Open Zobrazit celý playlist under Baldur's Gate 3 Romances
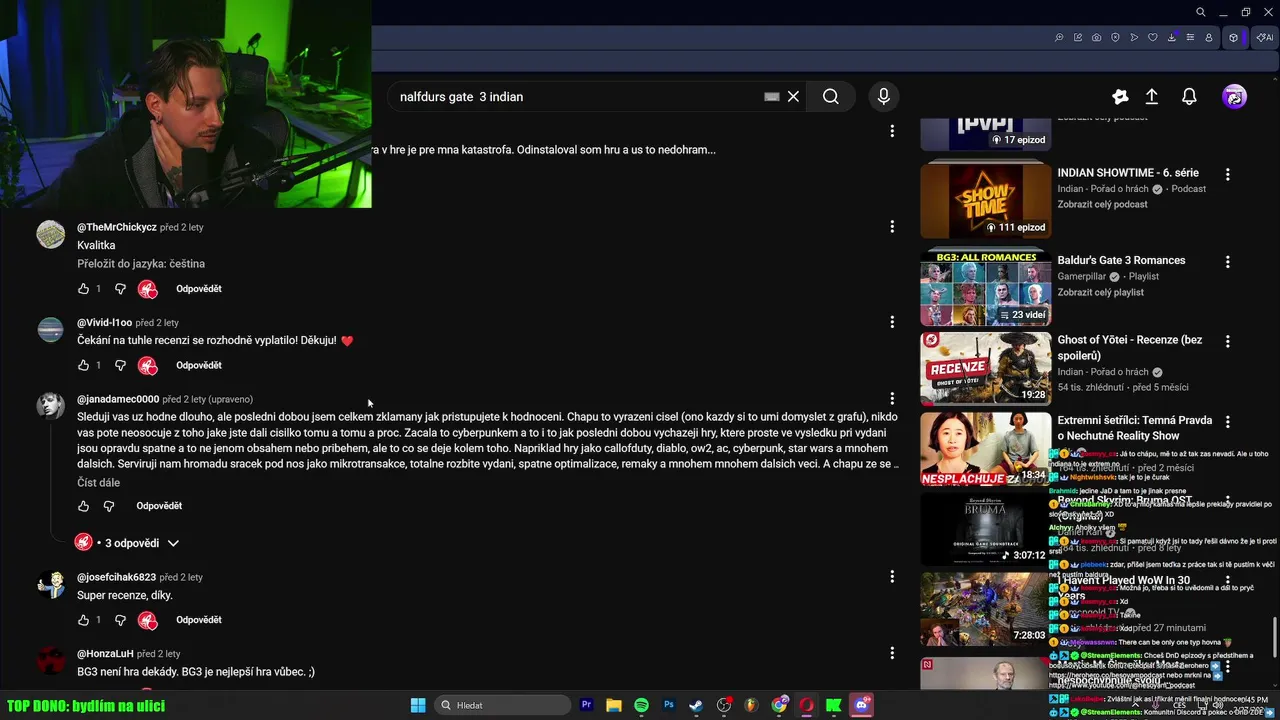The image size is (1280, 720). coord(1100,292)
